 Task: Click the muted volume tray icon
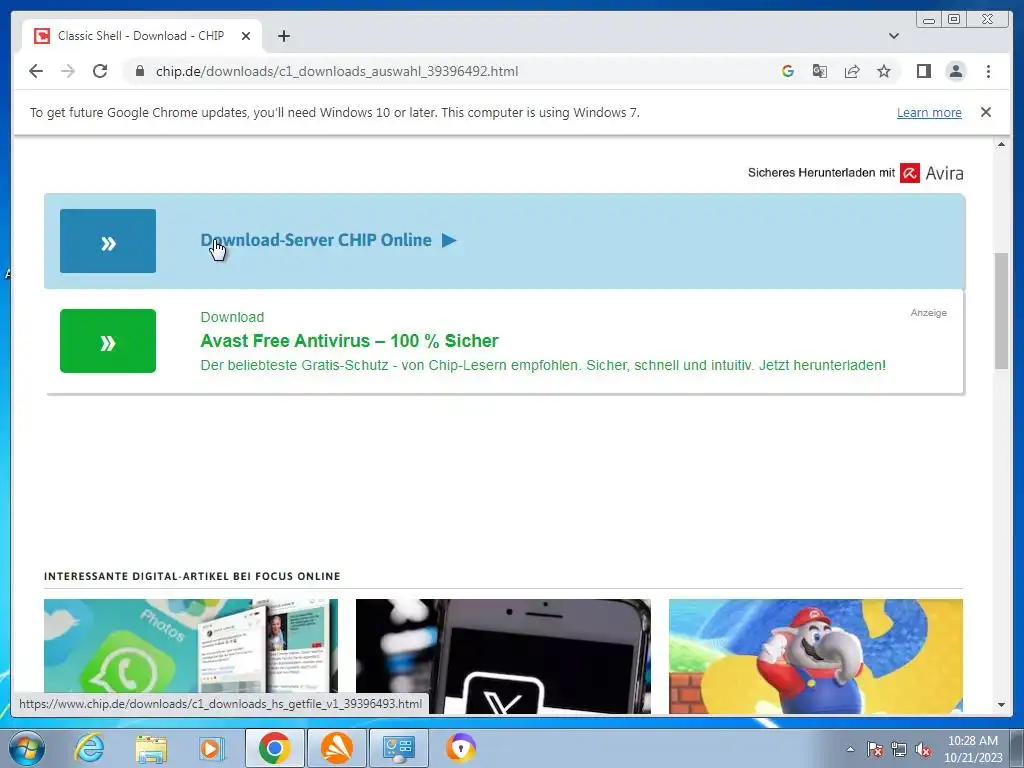click(923, 750)
